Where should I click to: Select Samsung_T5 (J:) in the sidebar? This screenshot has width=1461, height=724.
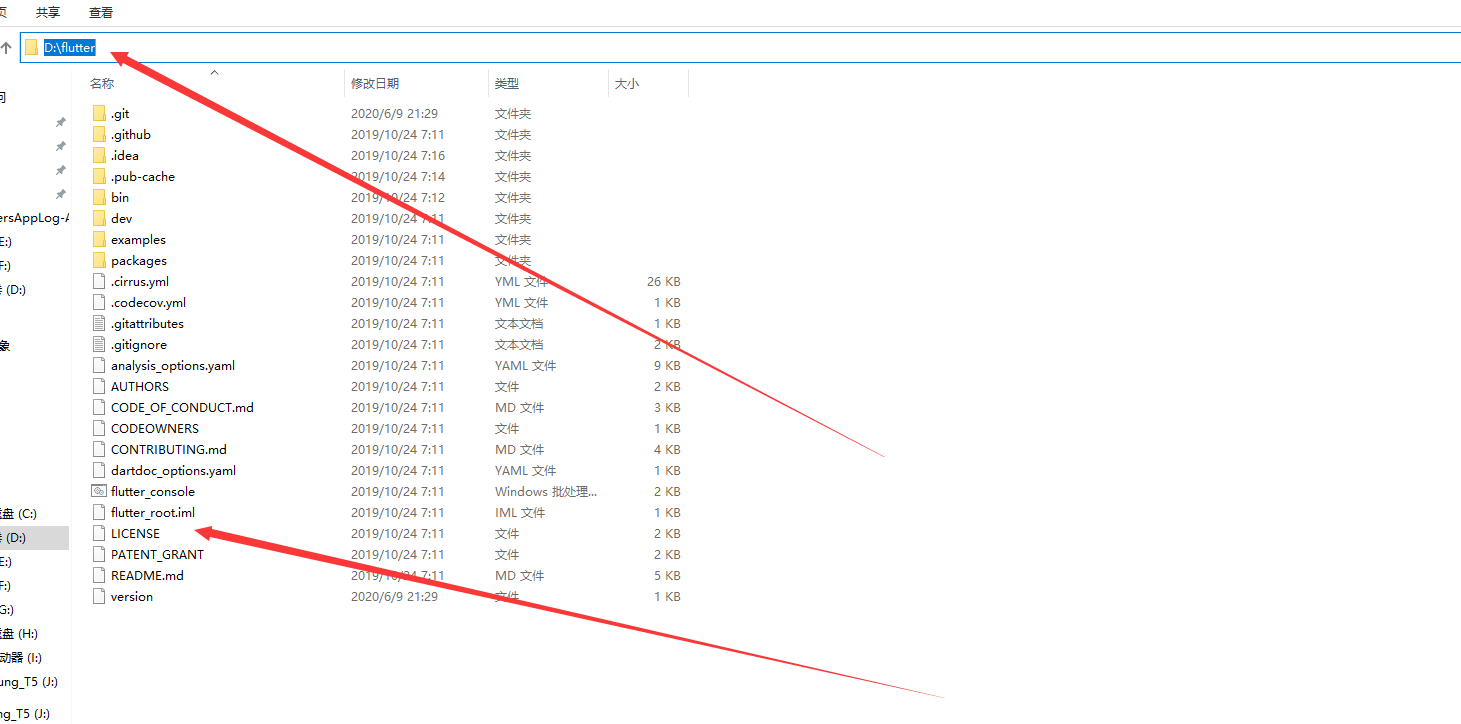(x=30, y=682)
